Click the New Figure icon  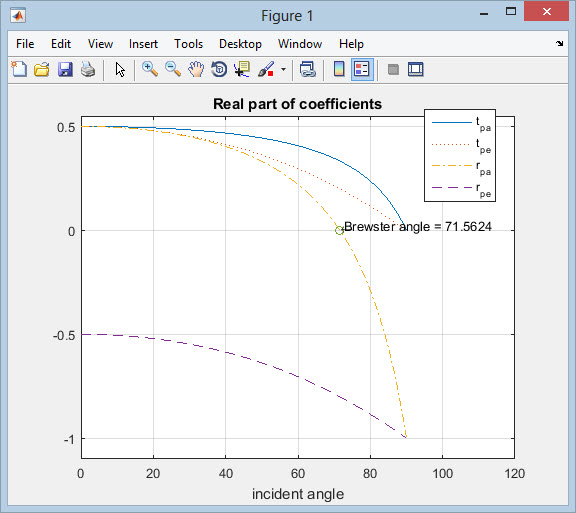point(19,69)
